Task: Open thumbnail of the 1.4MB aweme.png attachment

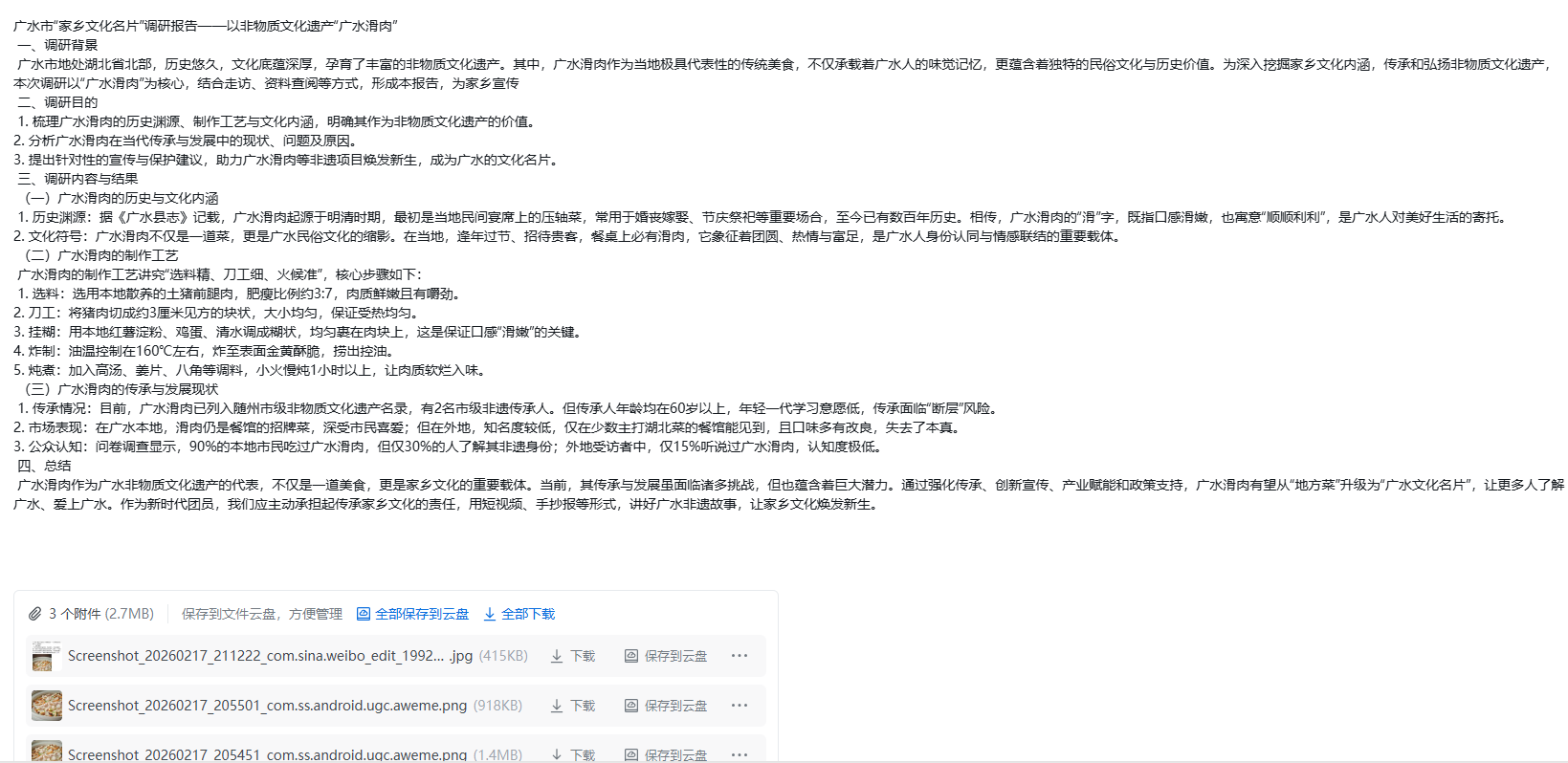Action: tap(46, 752)
